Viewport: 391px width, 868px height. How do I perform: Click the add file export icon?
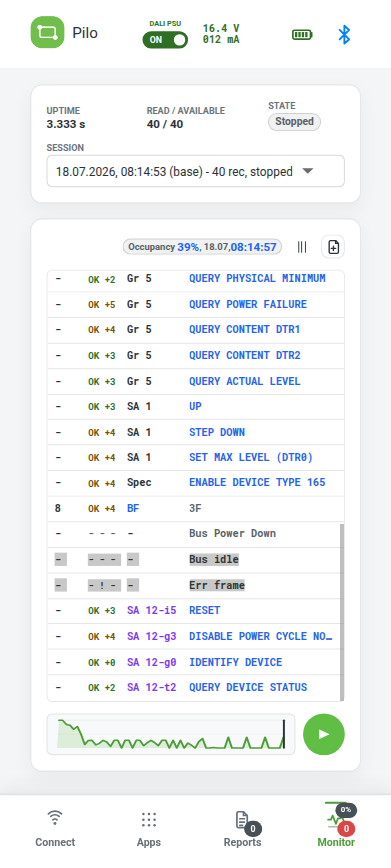pos(333,247)
